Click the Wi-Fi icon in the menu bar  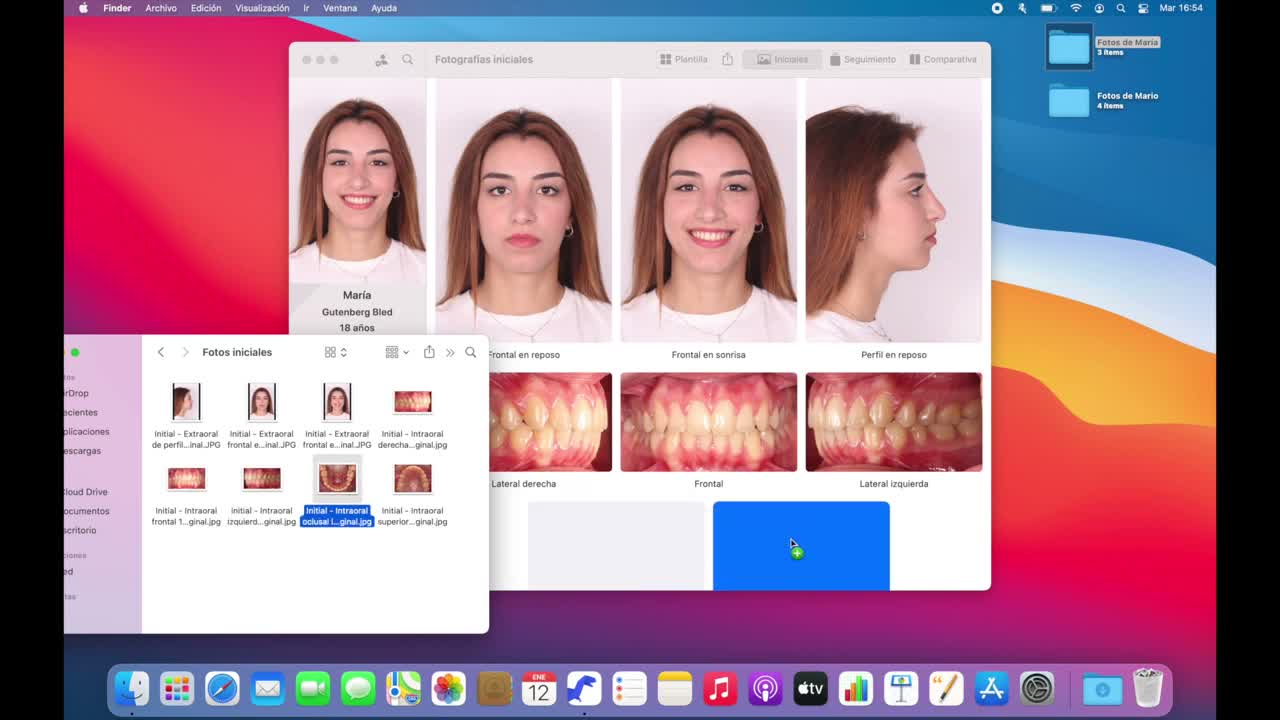click(x=1076, y=8)
